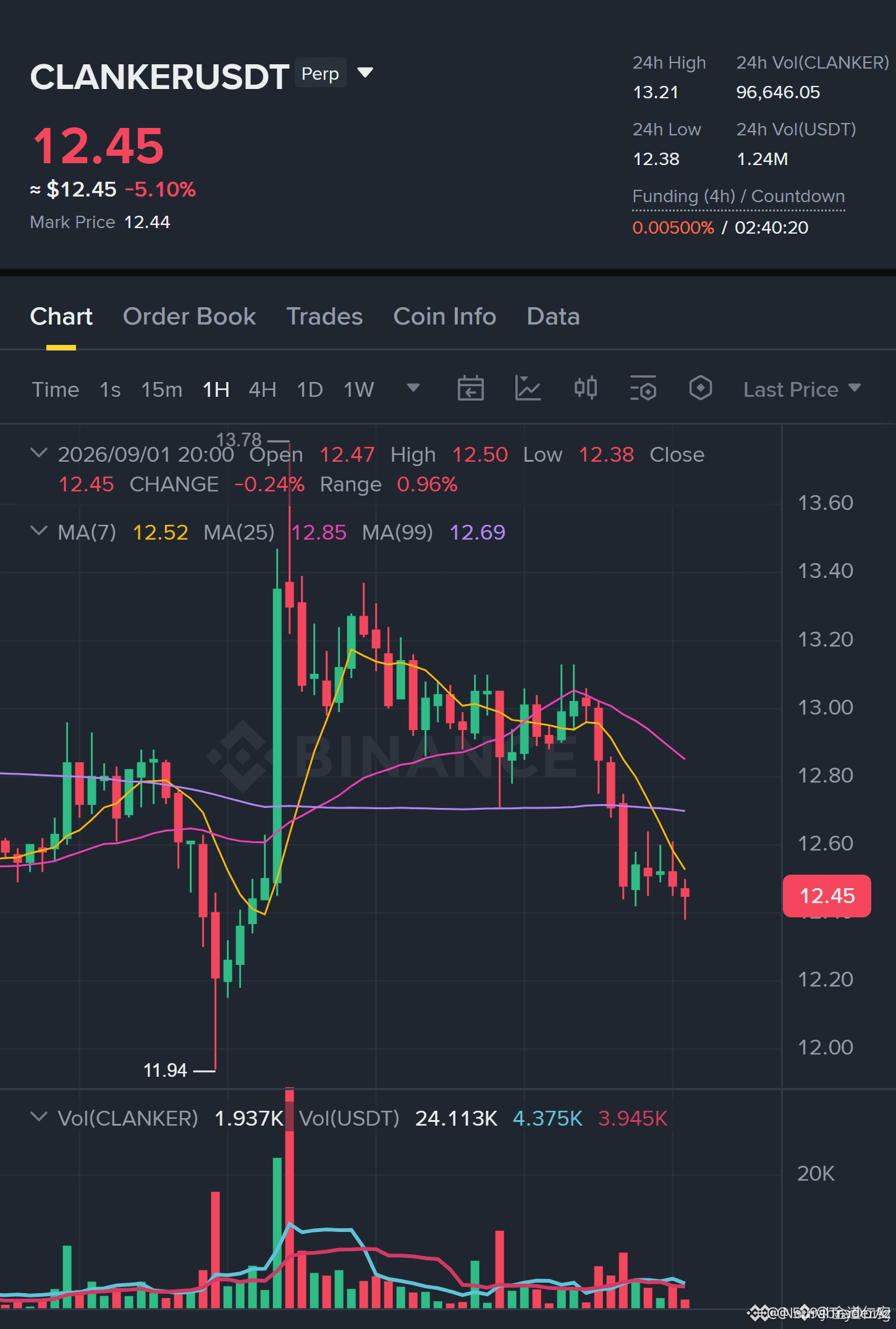Switch to the Coin Info tab

445,316
